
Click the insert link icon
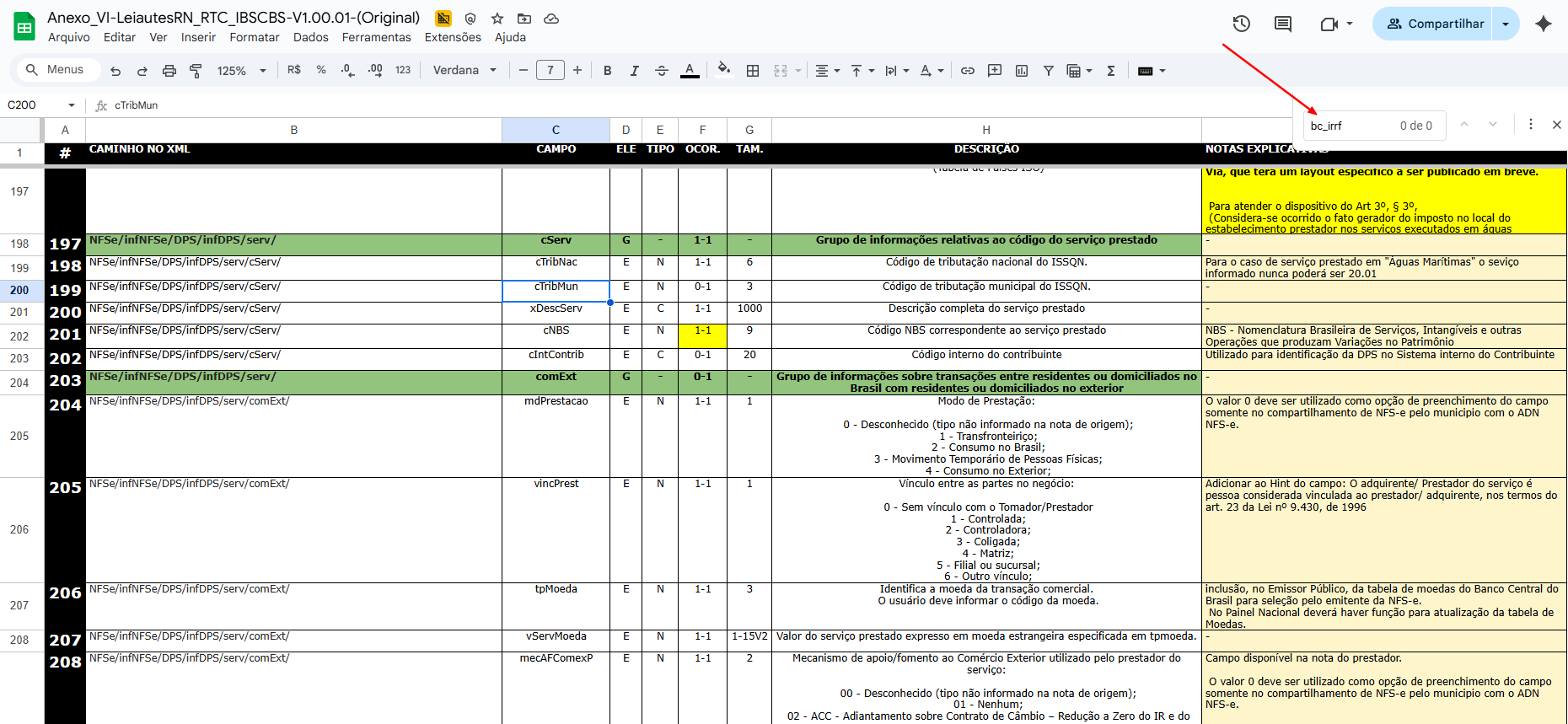tap(968, 71)
